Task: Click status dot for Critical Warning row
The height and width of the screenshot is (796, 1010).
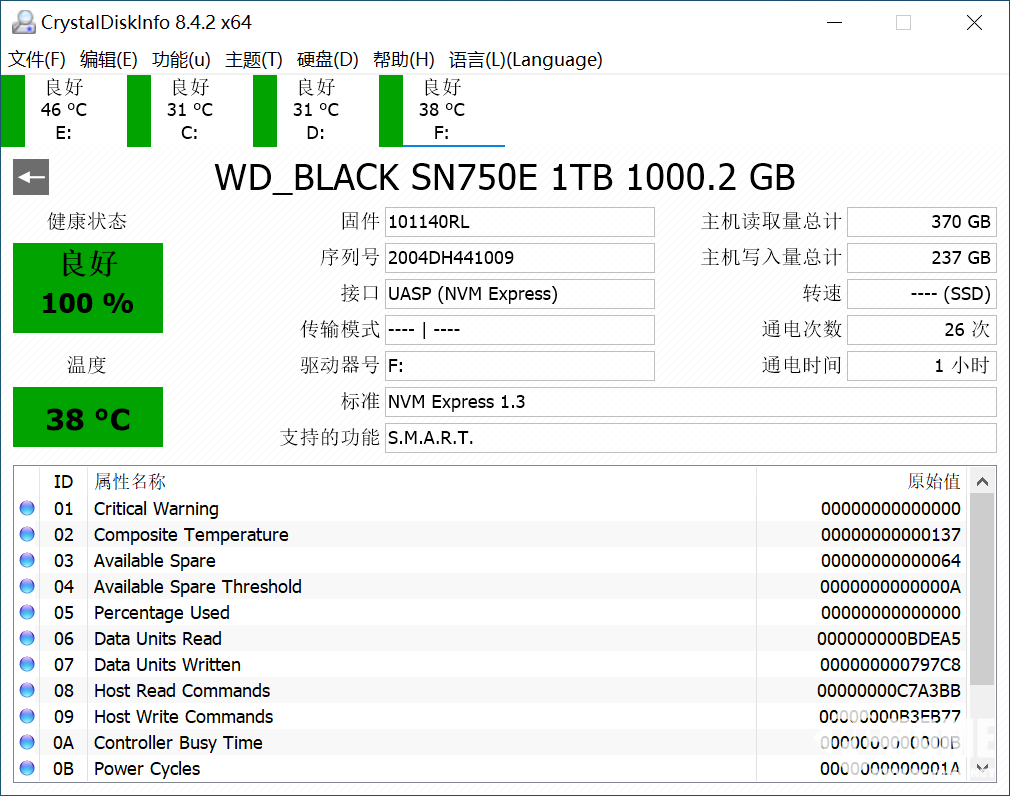Action: pyautogui.click(x=27, y=508)
